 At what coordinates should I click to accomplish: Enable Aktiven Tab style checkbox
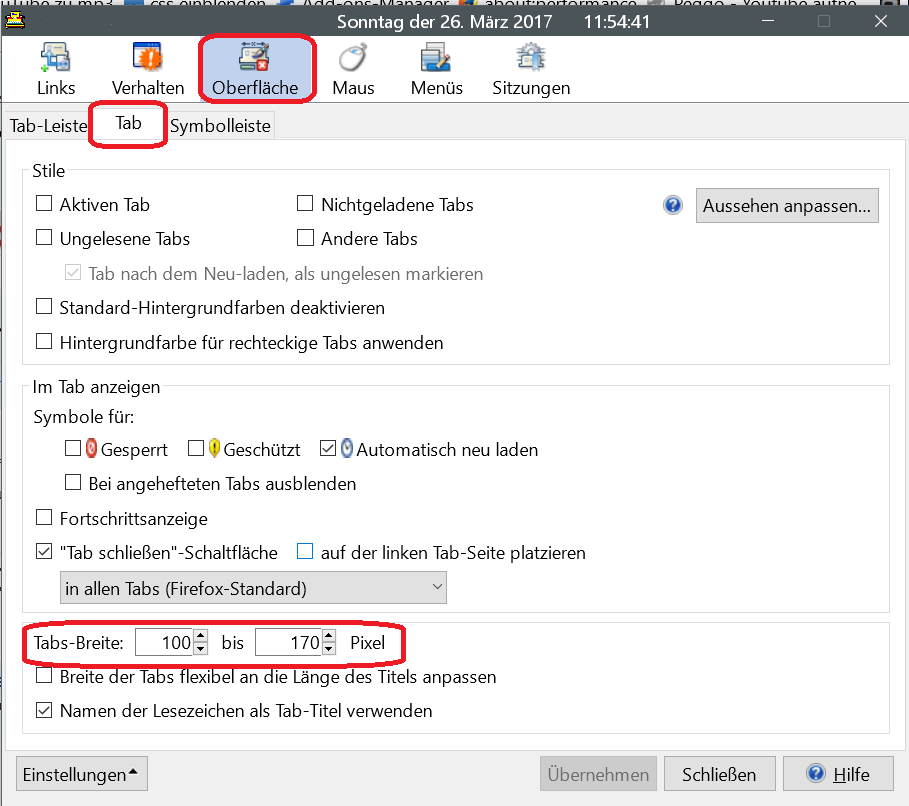44,204
